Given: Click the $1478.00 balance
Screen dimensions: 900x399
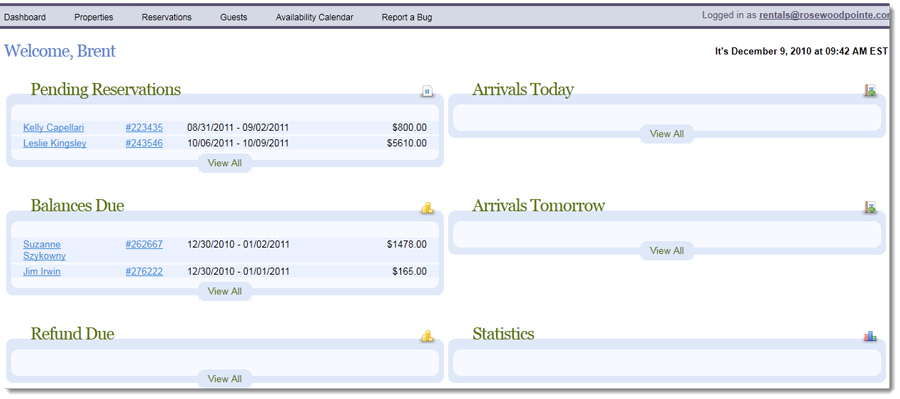Looking at the screenshot, I should tap(407, 245).
